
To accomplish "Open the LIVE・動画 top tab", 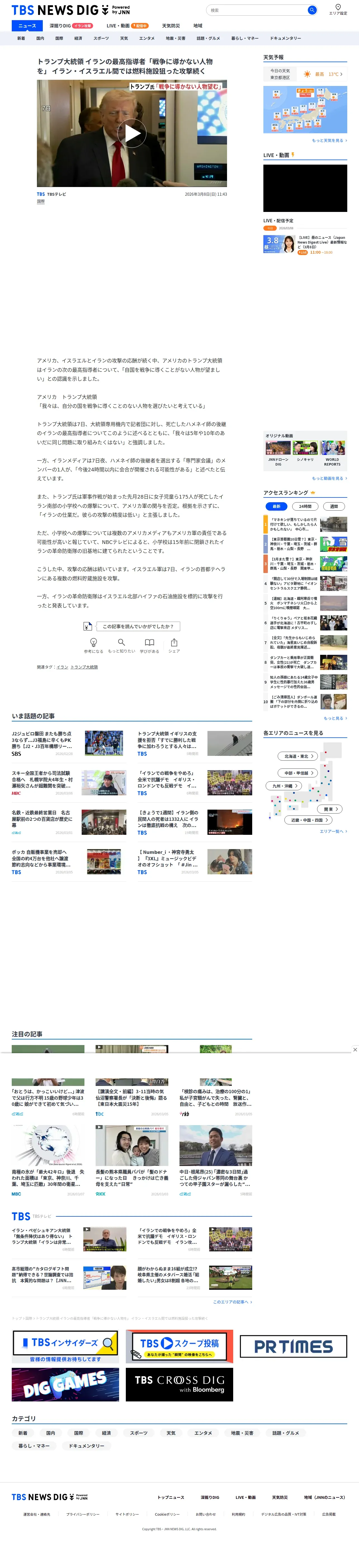I will pyautogui.click(x=127, y=25).
